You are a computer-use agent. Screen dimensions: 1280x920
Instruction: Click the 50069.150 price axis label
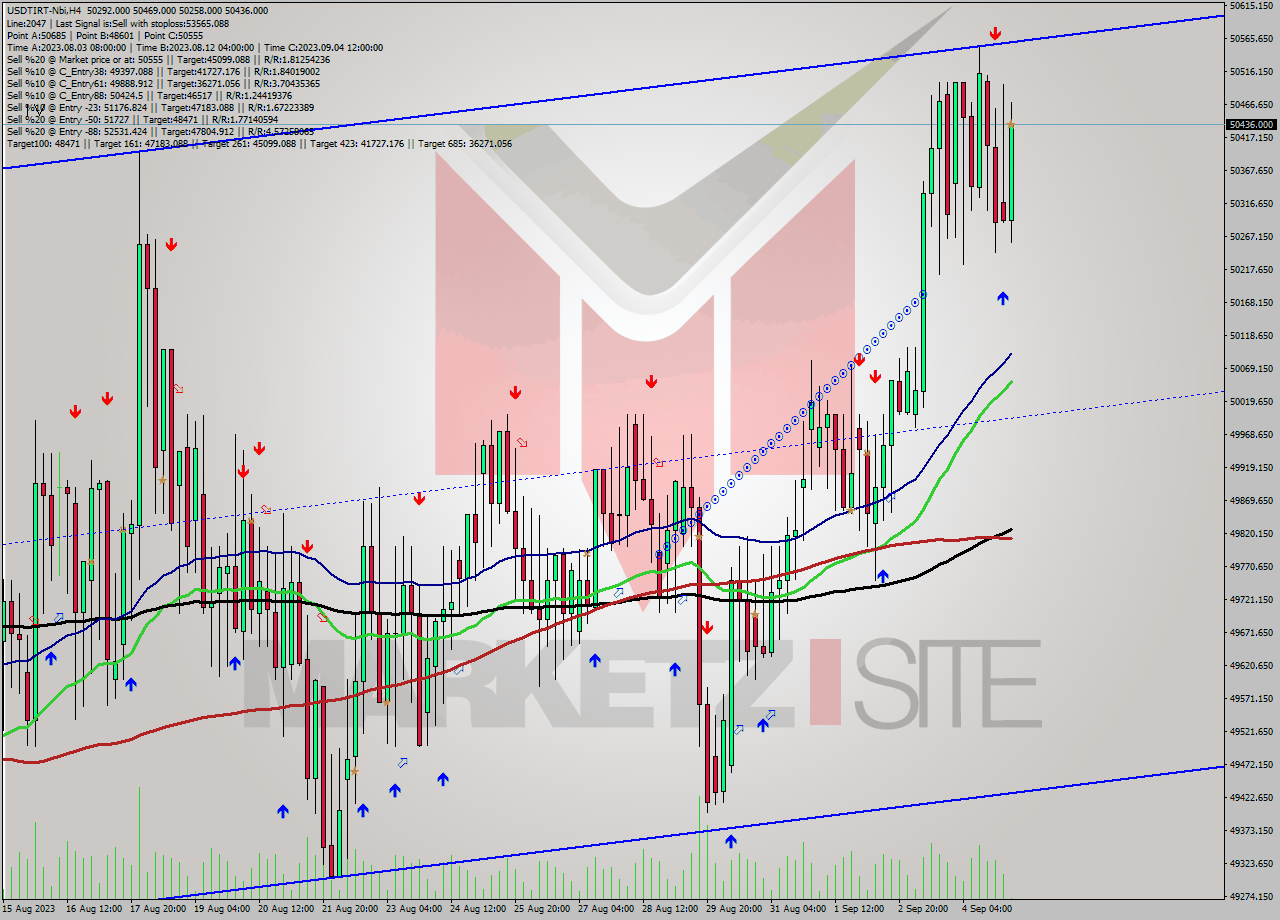click(x=1252, y=369)
